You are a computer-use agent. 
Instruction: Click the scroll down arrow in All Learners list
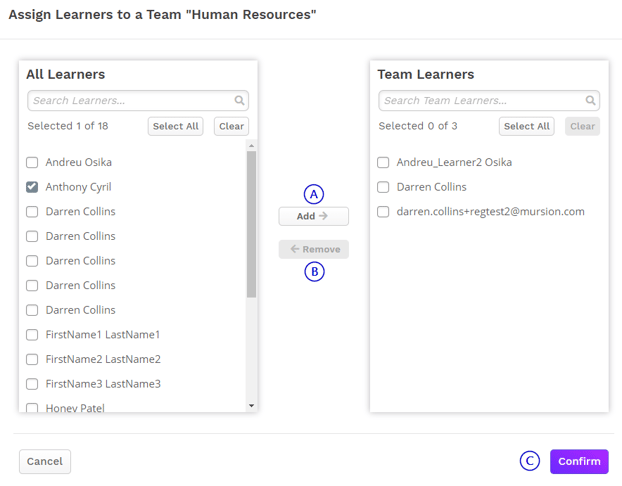(x=252, y=405)
